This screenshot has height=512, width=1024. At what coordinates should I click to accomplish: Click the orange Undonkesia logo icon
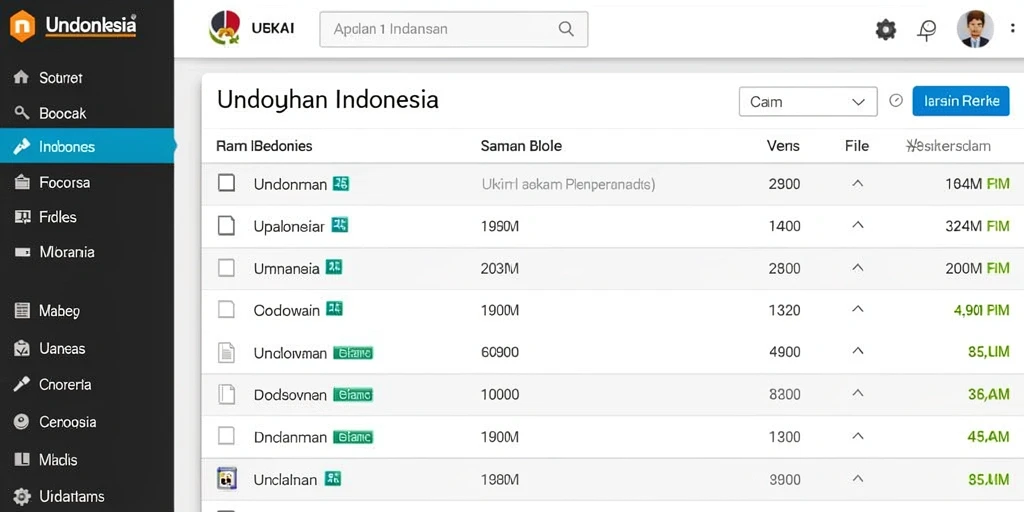pyautogui.click(x=22, y=26)
